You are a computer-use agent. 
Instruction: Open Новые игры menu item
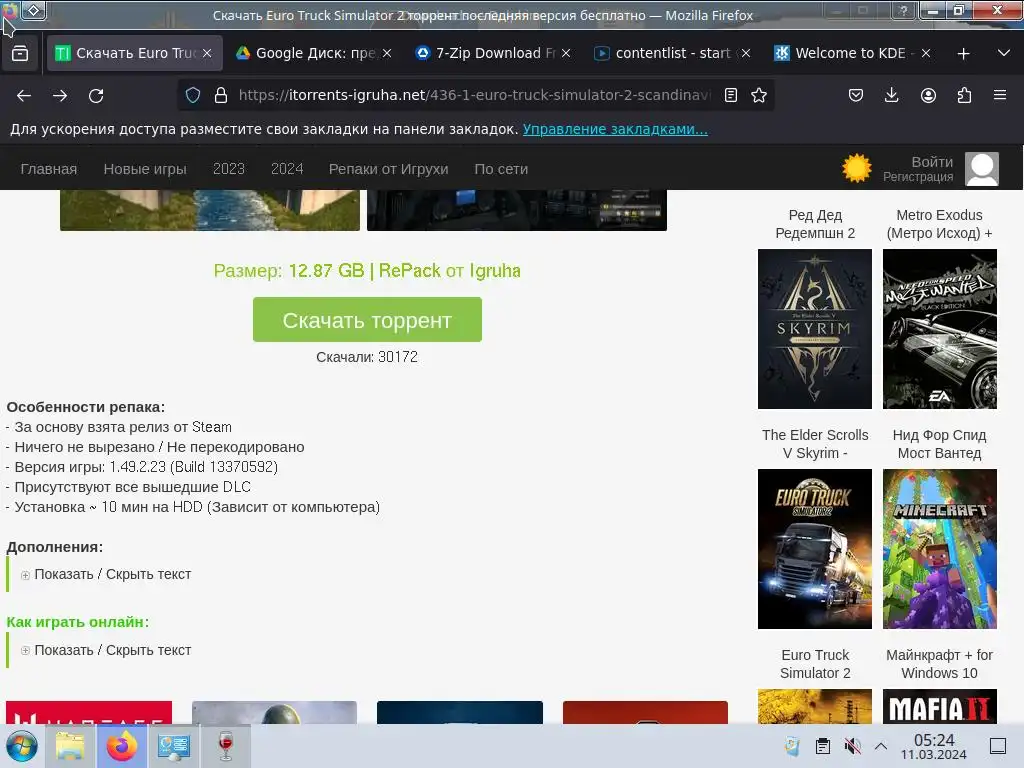145,169
